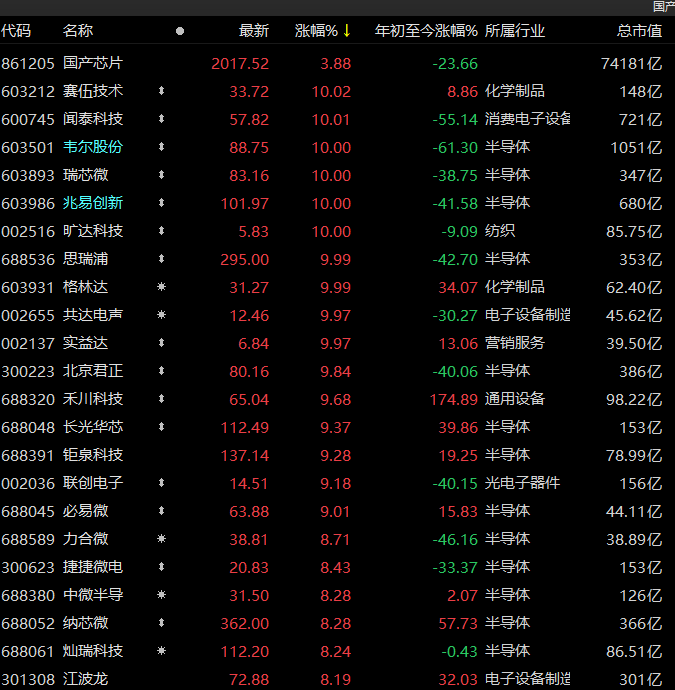Click the marker icon in 实益达 row
This screenshot has width=675, height=690.
161,343
